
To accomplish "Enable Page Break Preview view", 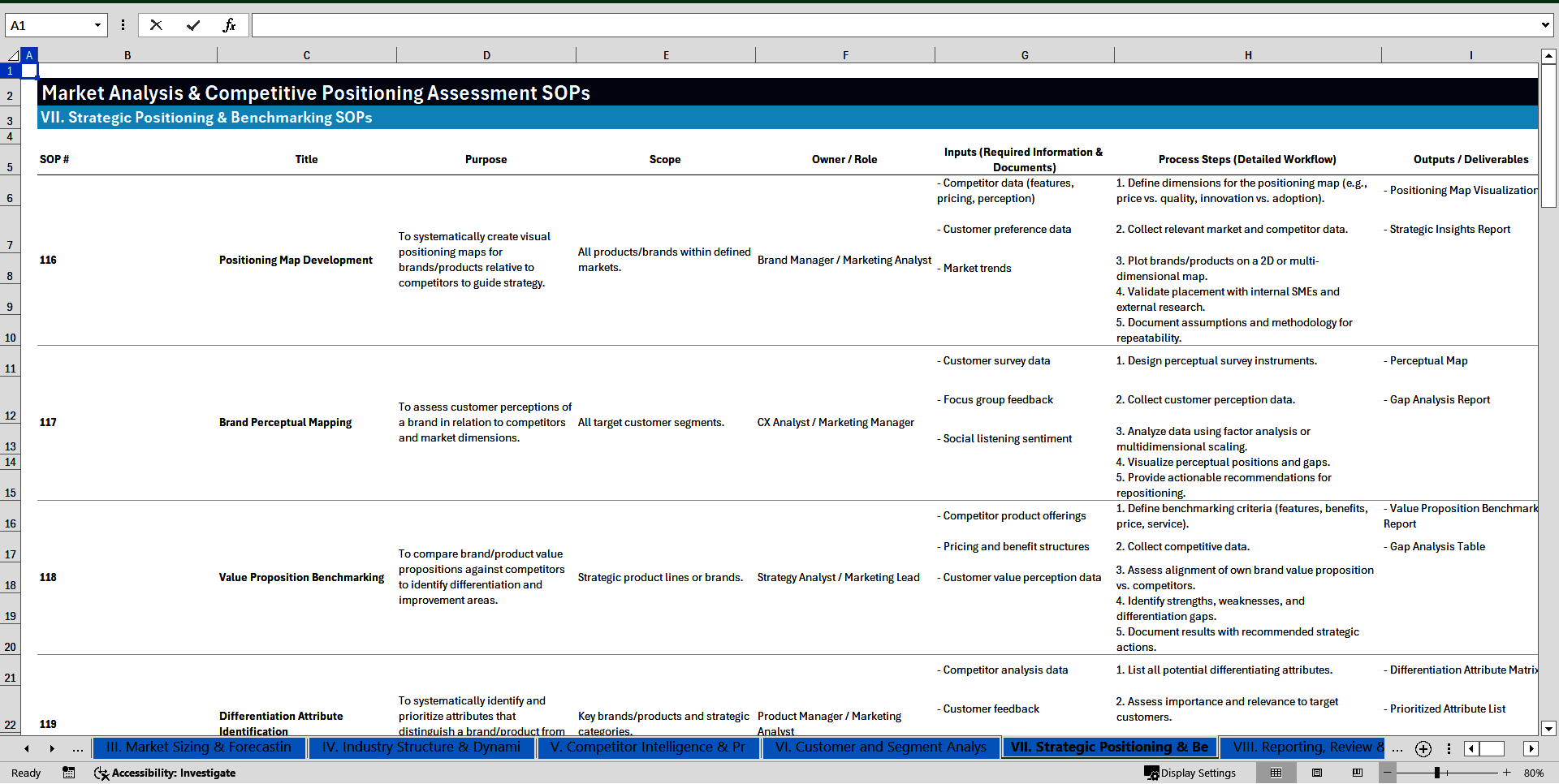I will click(x=1358, y=773).
